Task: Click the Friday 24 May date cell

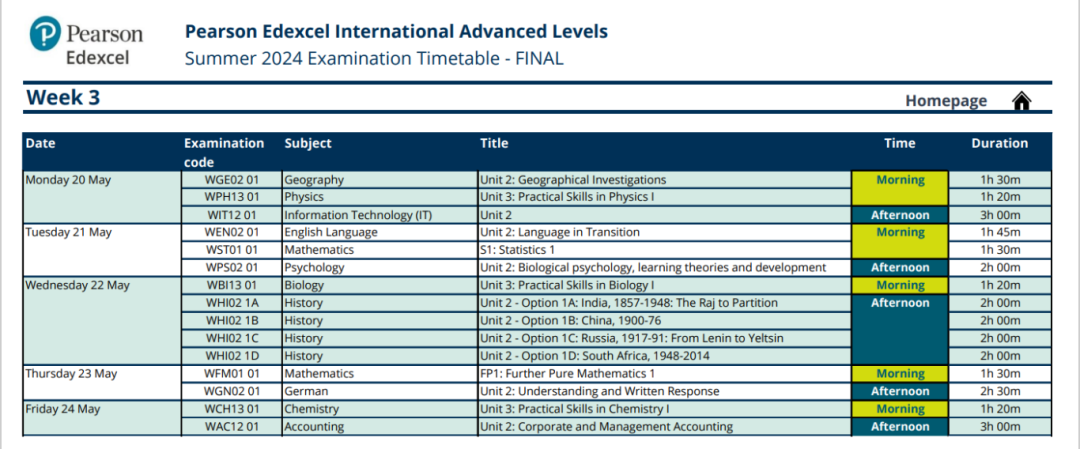Action: (102, 417)
